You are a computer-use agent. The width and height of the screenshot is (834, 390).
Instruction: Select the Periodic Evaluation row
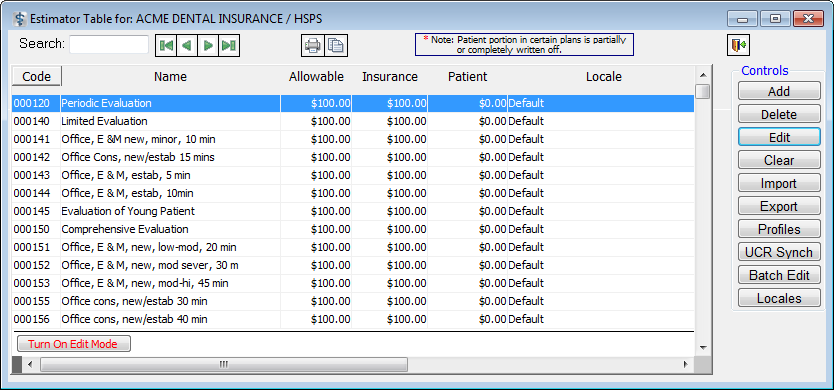(353, 103)
